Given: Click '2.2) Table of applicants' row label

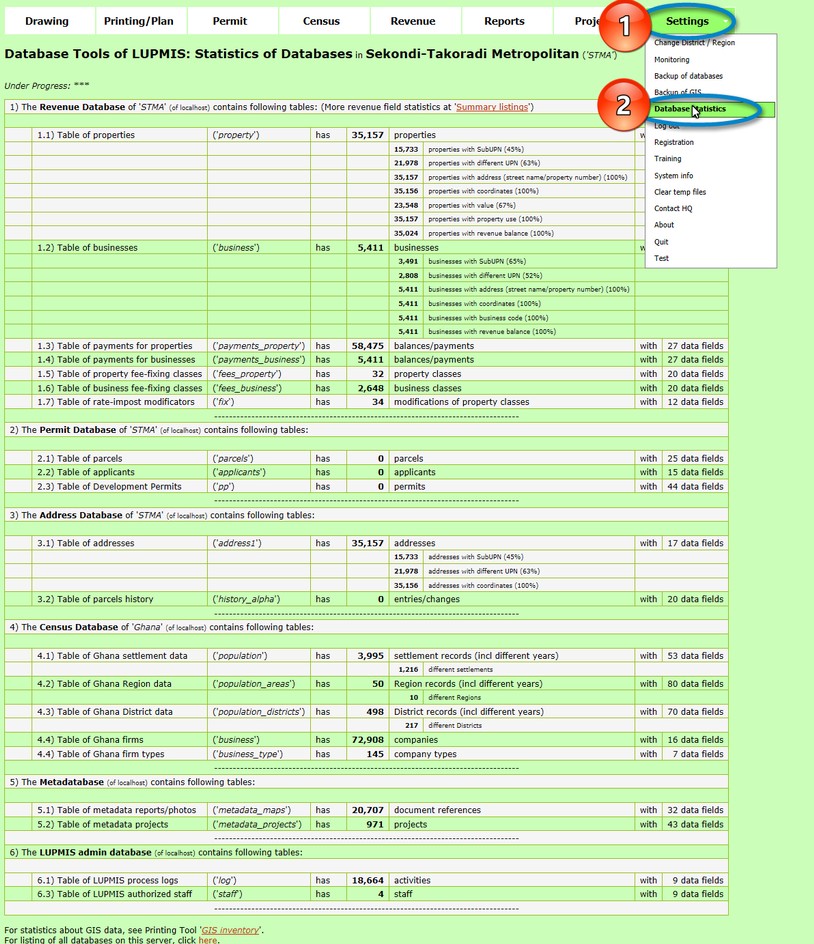Looking at the screenshot, I should (85, 472).
